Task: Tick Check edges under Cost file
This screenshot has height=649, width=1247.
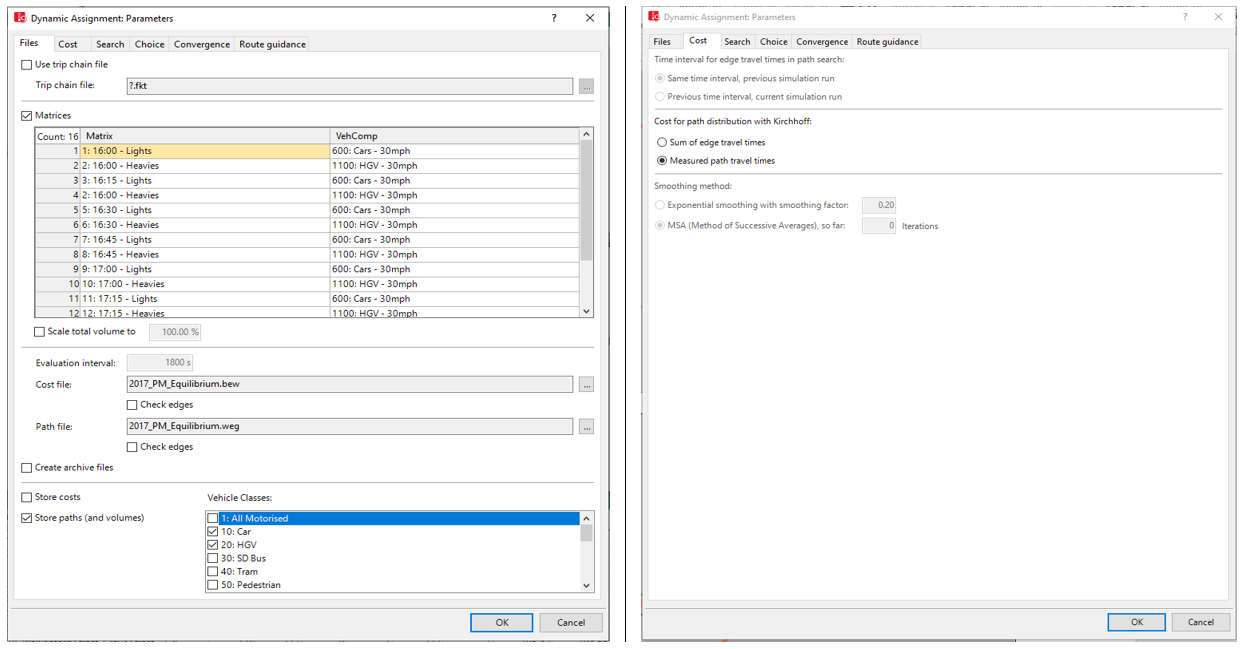Action: (132, 405)
